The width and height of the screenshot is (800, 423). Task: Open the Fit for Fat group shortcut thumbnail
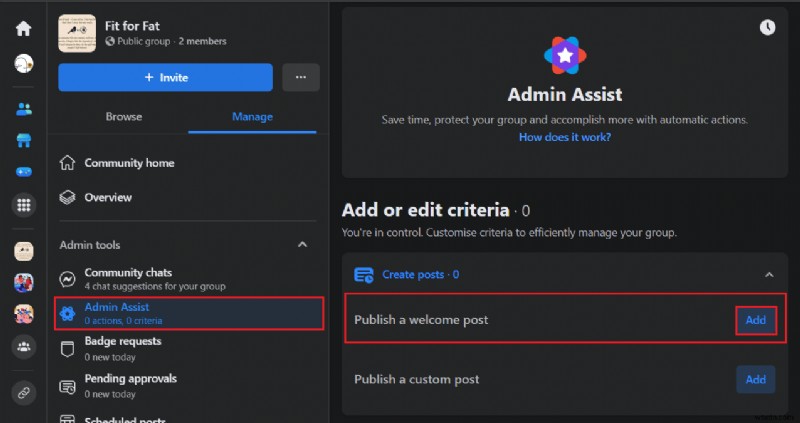23,252
